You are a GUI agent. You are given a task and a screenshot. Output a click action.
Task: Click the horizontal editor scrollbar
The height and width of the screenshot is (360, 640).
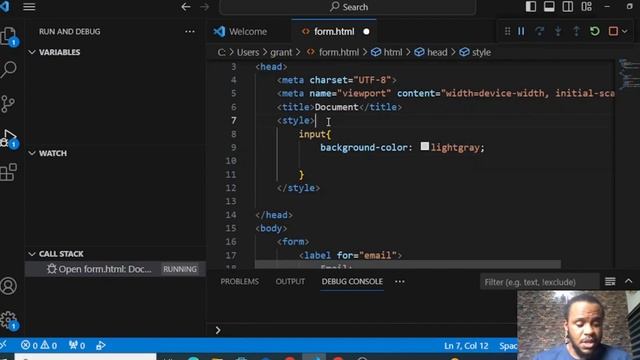pyautogui.click(x=408, y=265)
